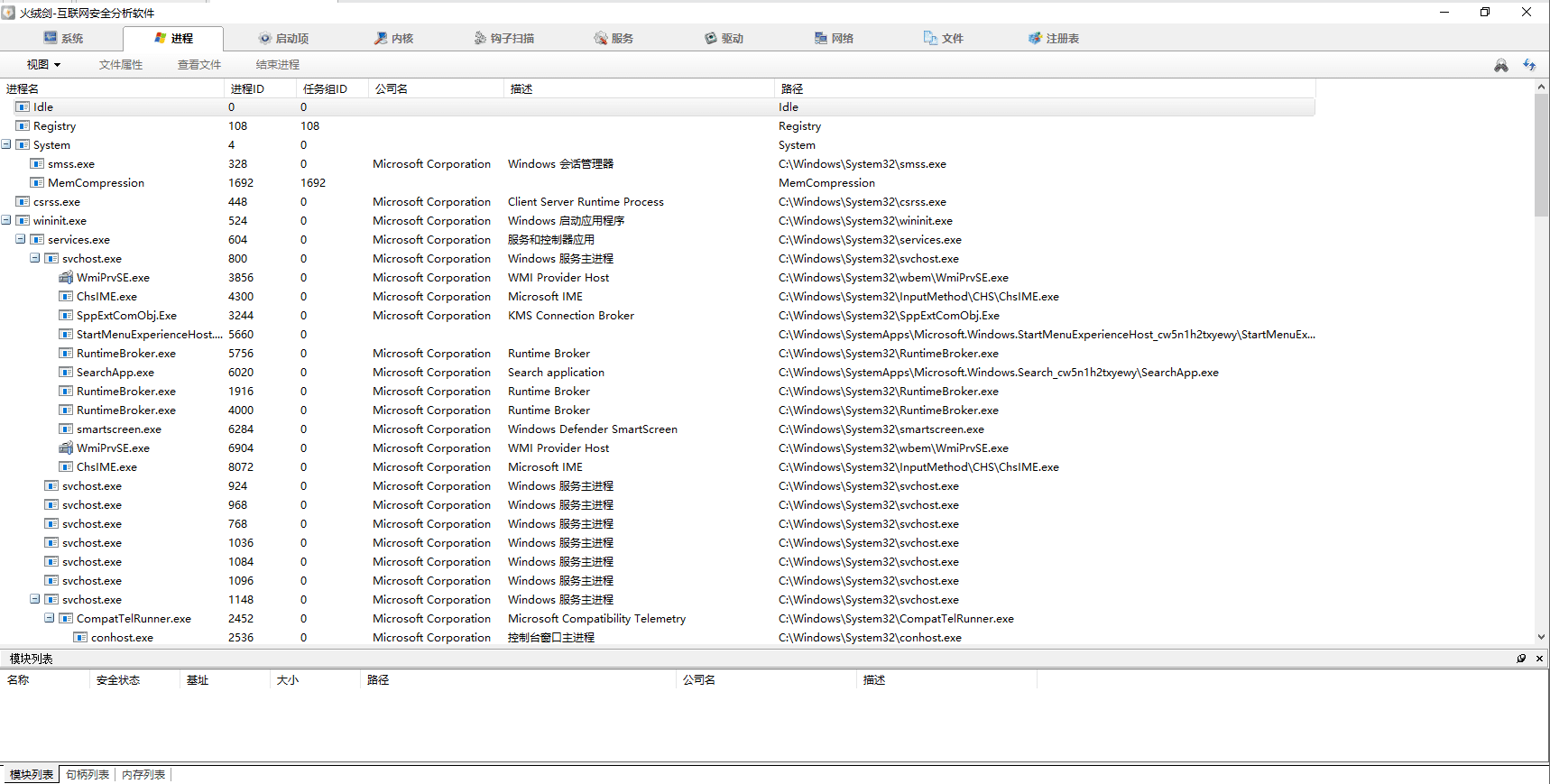Viewport: 1550px width, 784px height.
Task: Sort by 进程ID column header
Action: point(260,88)
